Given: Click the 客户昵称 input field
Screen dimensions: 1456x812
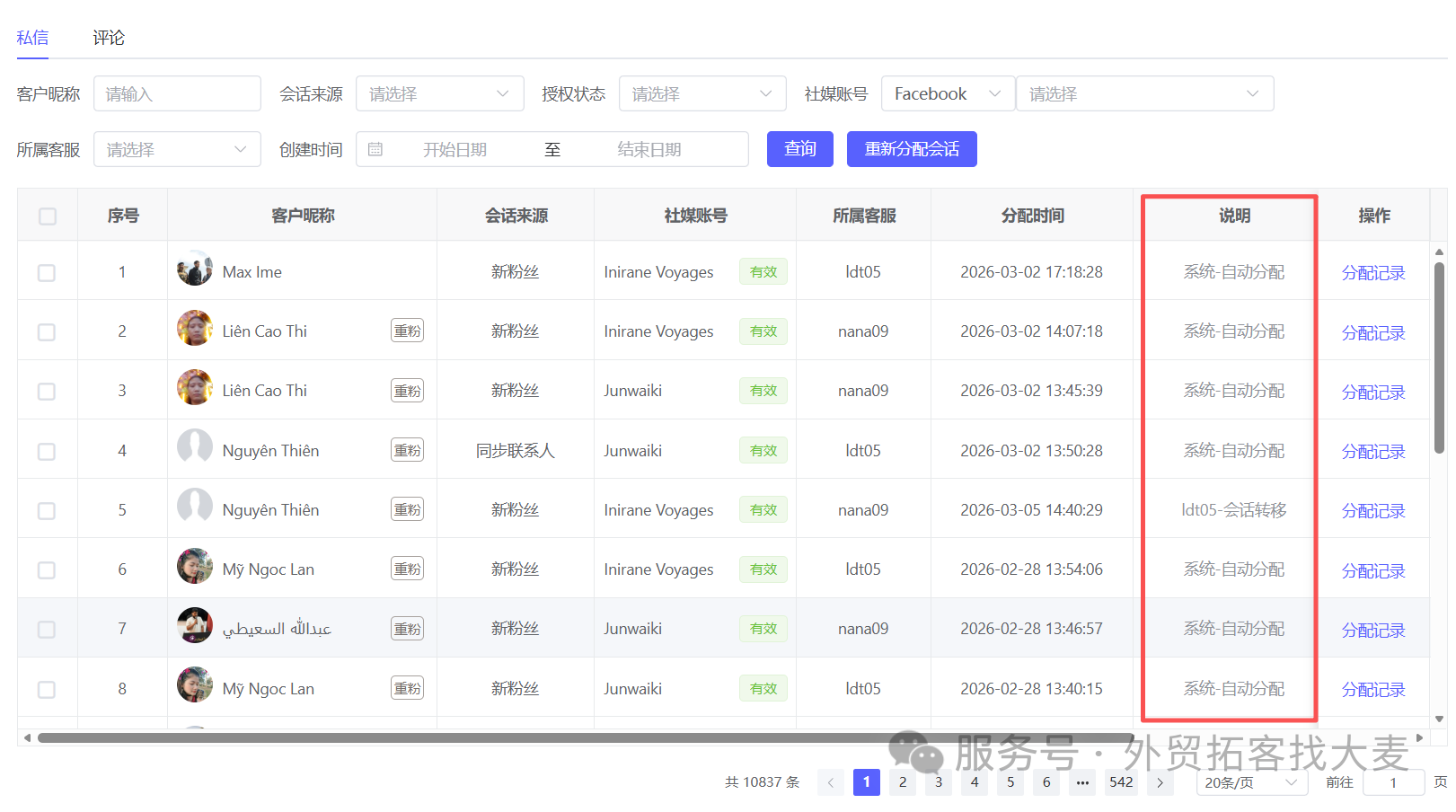Looking at the screenshot, I should (177, 93).
